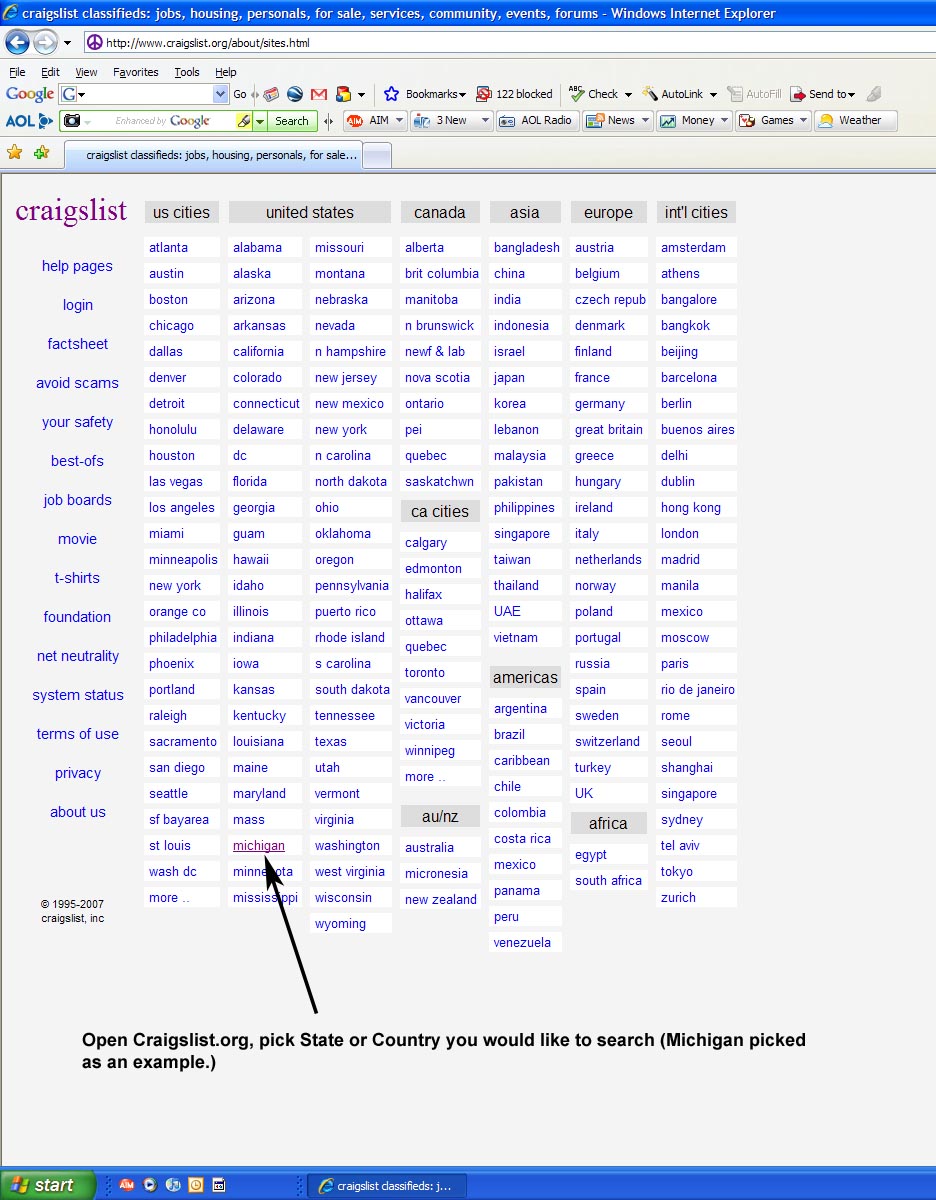Click the Gmail icon in Google toolbar
The height and width of the screenshot is (1200, 936).
[319, 94]
